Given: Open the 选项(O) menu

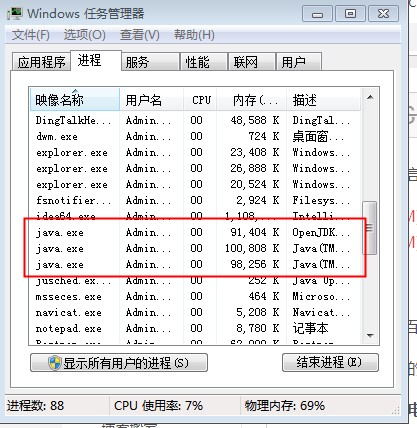Looking at the screenshot, I should tap(84, 35).
